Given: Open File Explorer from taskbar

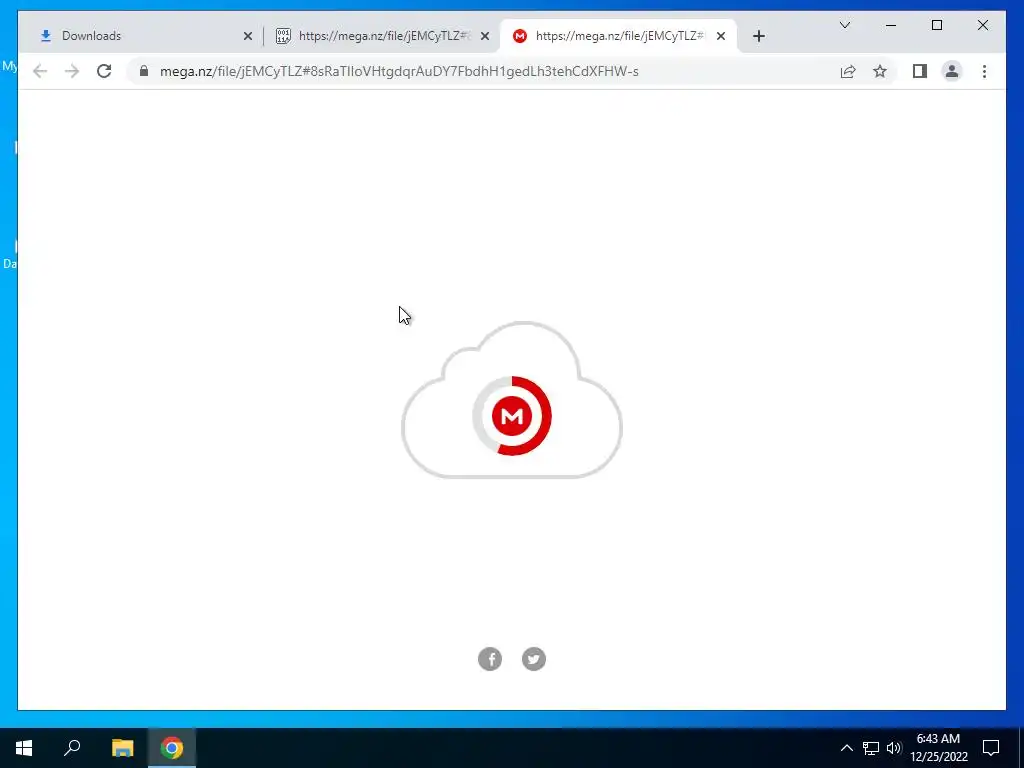Looking at the screenshot, I should (x=122, y=748).
